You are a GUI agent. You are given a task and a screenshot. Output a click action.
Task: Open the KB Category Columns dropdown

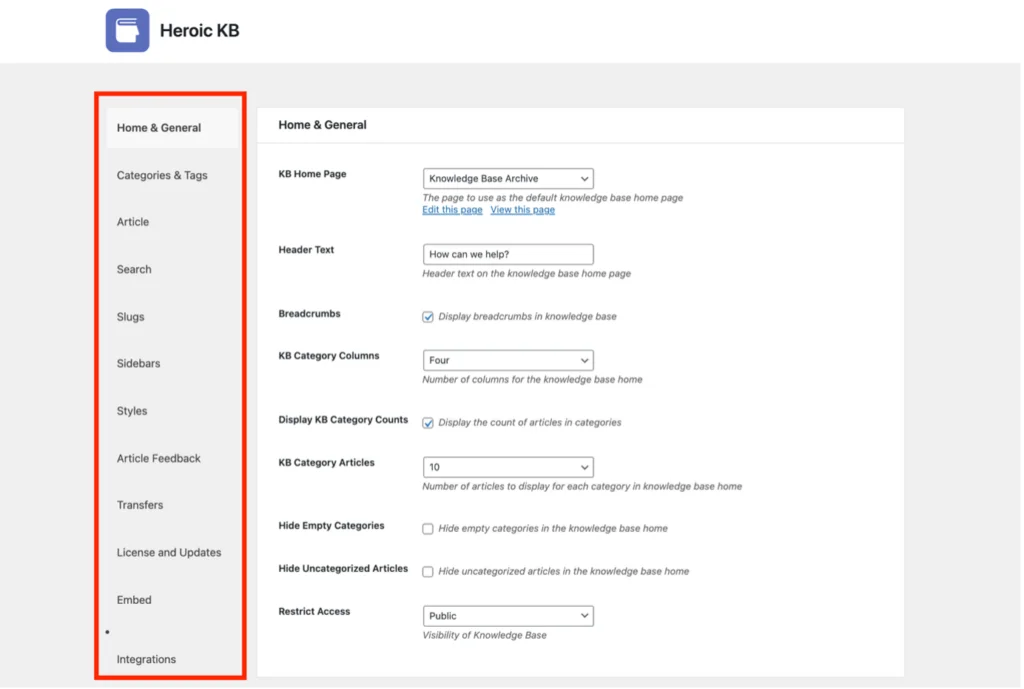point(508,360)
